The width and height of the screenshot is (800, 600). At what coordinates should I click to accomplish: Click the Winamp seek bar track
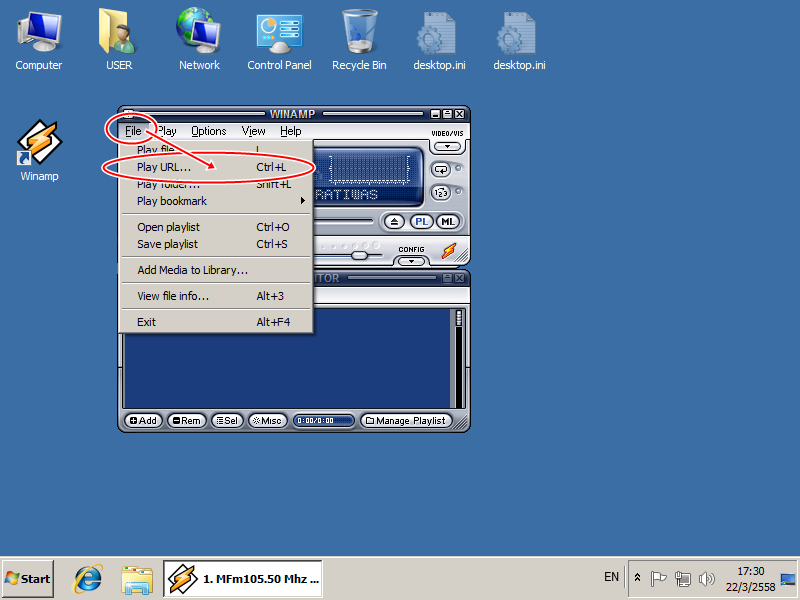point(344,221)
